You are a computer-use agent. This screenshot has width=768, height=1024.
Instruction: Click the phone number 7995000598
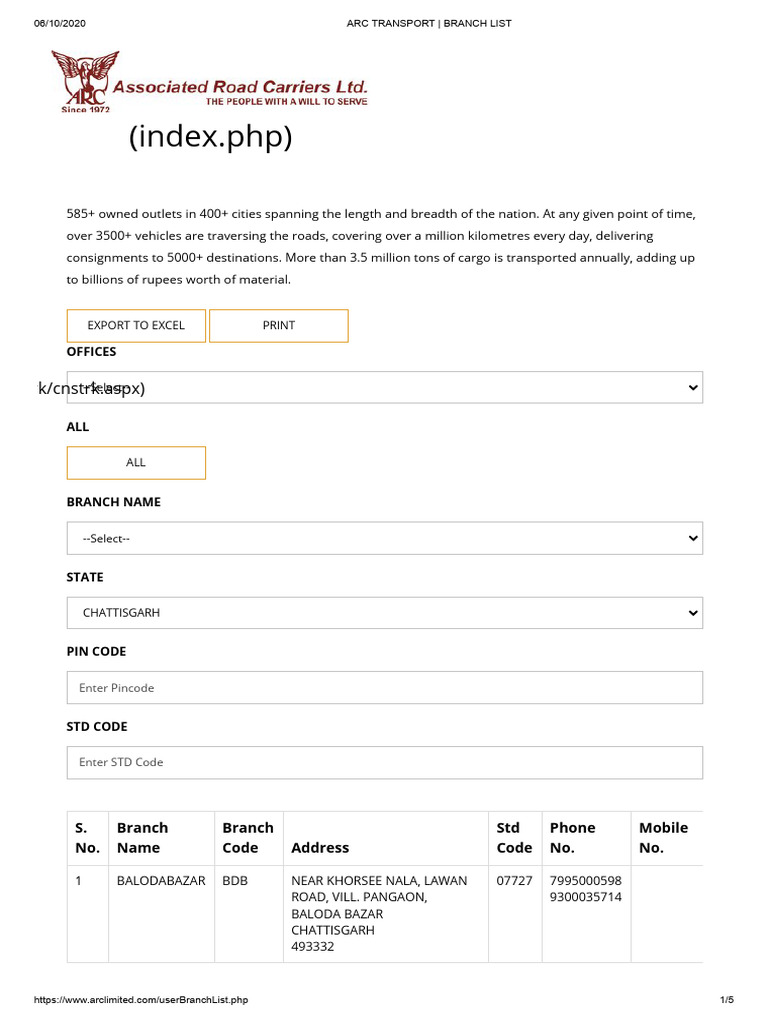tap(586, 881)
